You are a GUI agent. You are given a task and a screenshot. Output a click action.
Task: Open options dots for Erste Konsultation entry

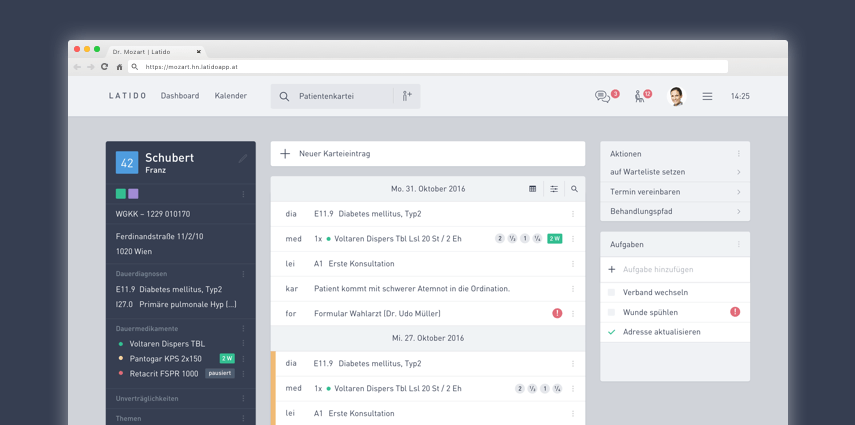click(x=573, y=264)
